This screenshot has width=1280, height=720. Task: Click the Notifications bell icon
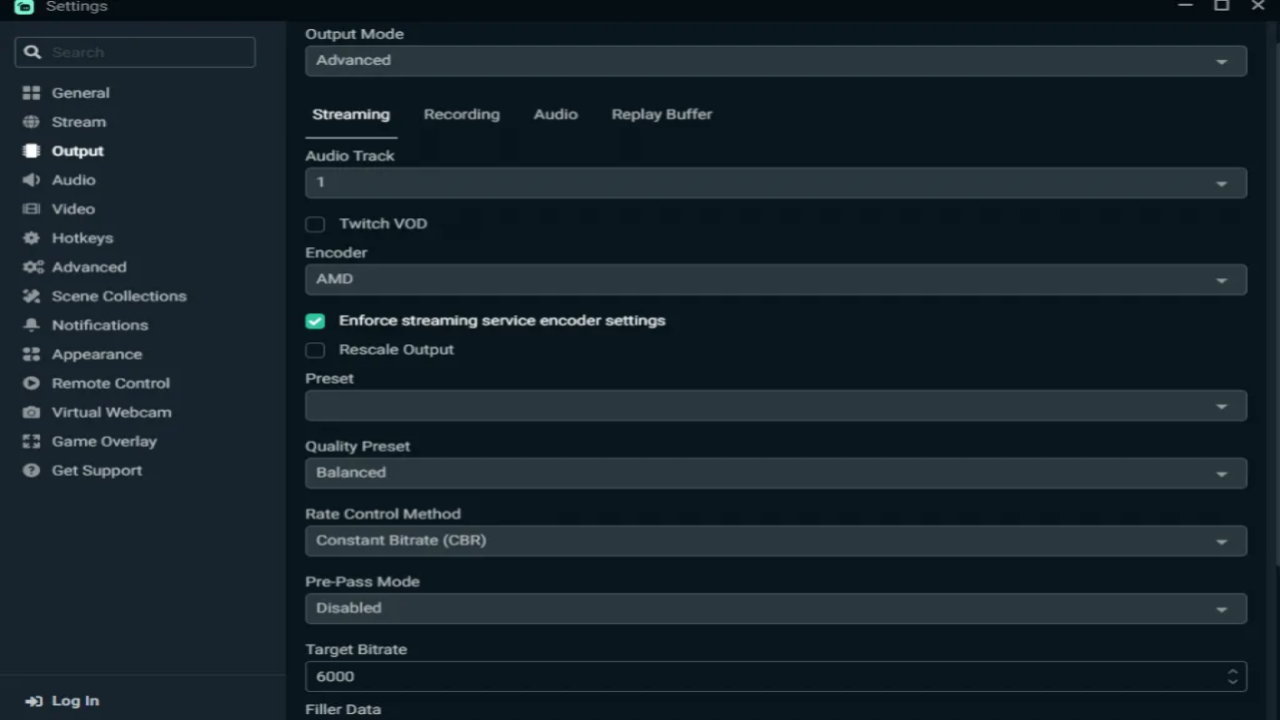tap(32, 325)
